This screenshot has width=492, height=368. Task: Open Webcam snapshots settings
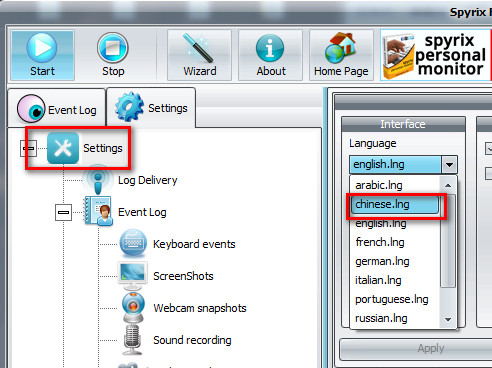click(200, 308)
